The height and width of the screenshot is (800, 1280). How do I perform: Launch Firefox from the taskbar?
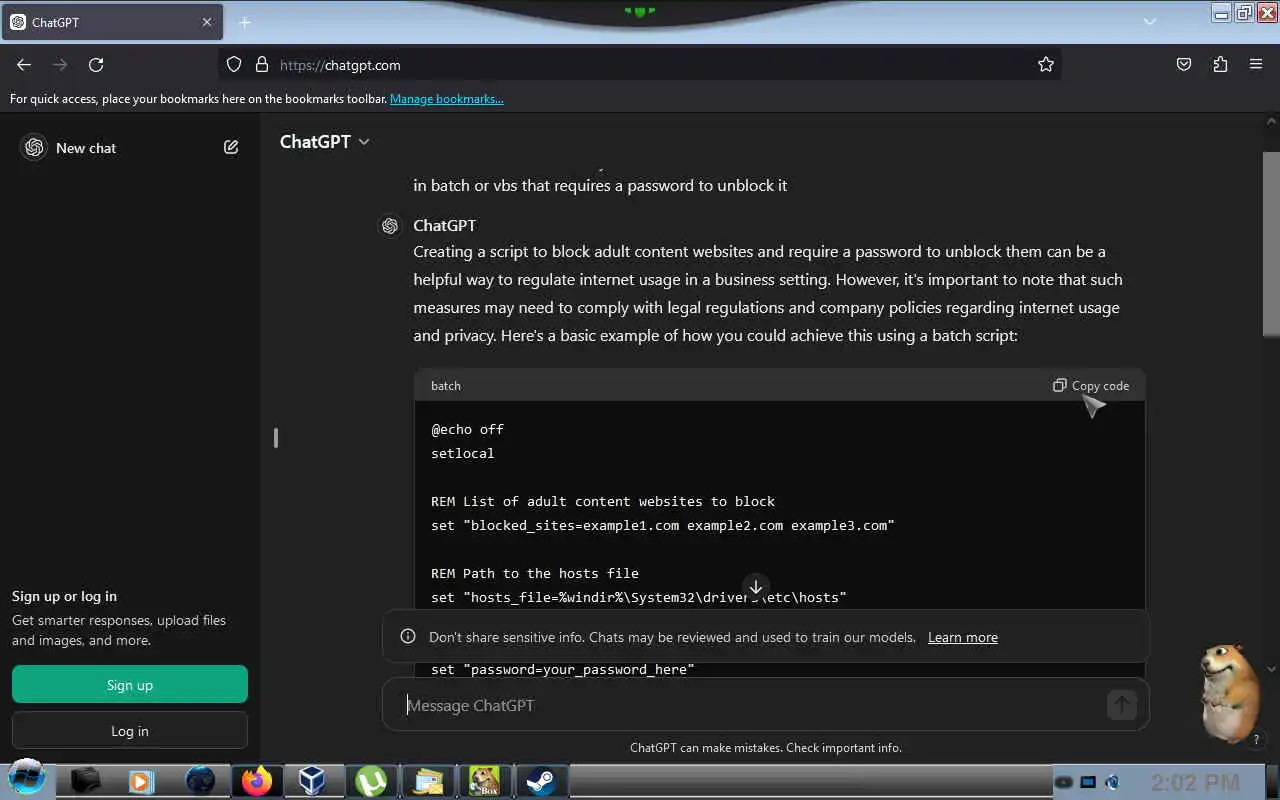pyautogui.click(x=257, y=781)
